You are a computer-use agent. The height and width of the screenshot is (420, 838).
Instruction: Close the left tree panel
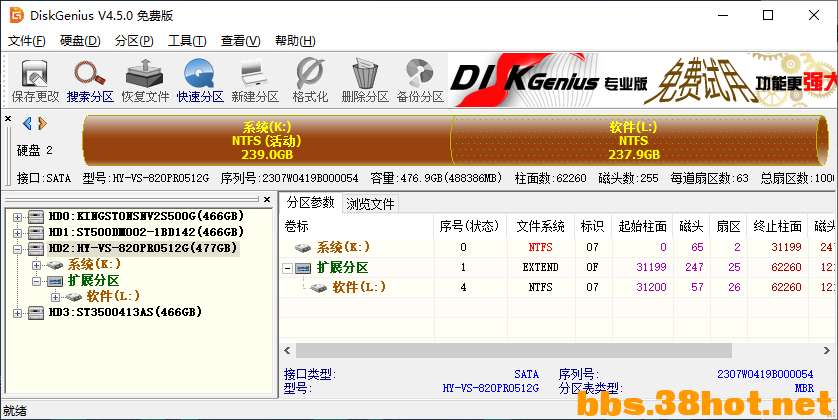pos(267,199)
